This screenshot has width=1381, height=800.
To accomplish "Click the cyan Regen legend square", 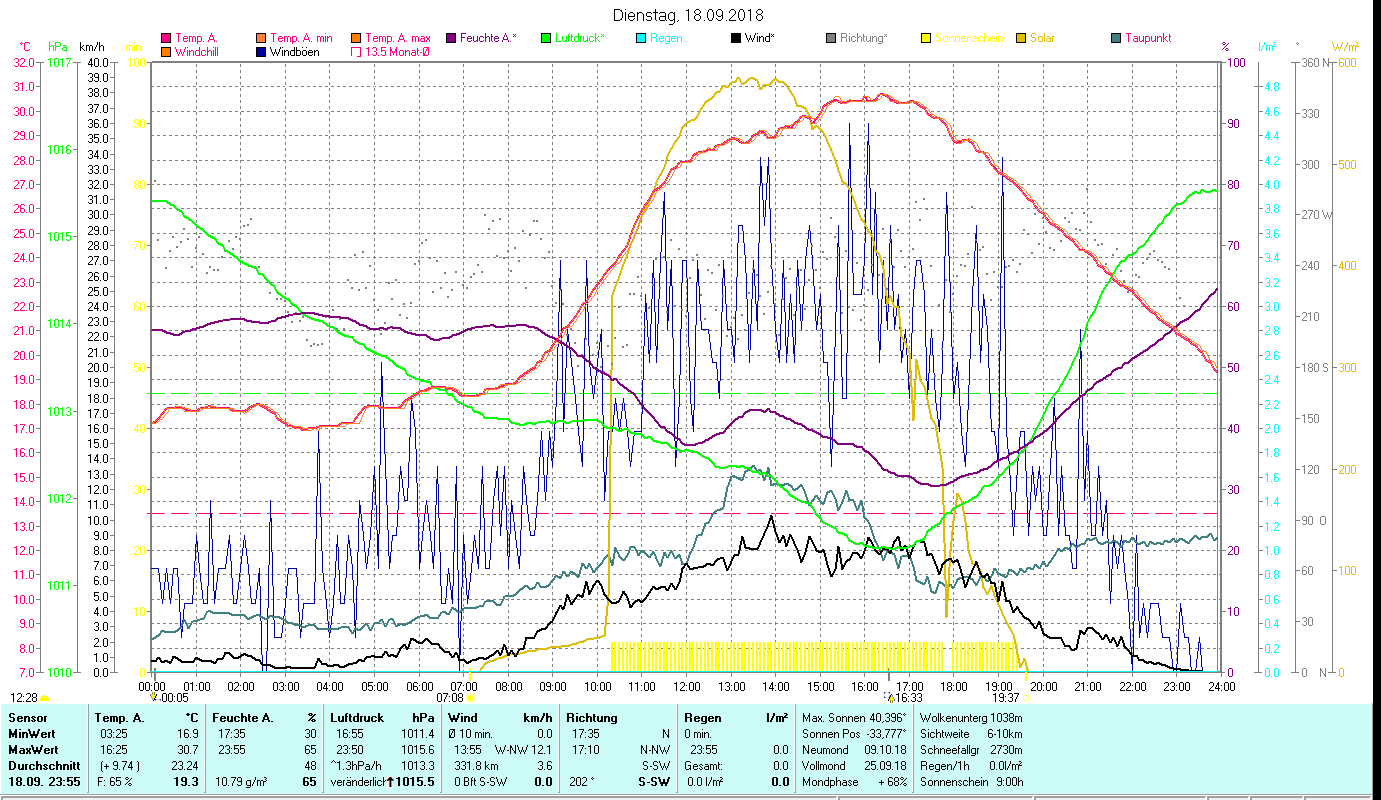I will [x=641, y=38].
